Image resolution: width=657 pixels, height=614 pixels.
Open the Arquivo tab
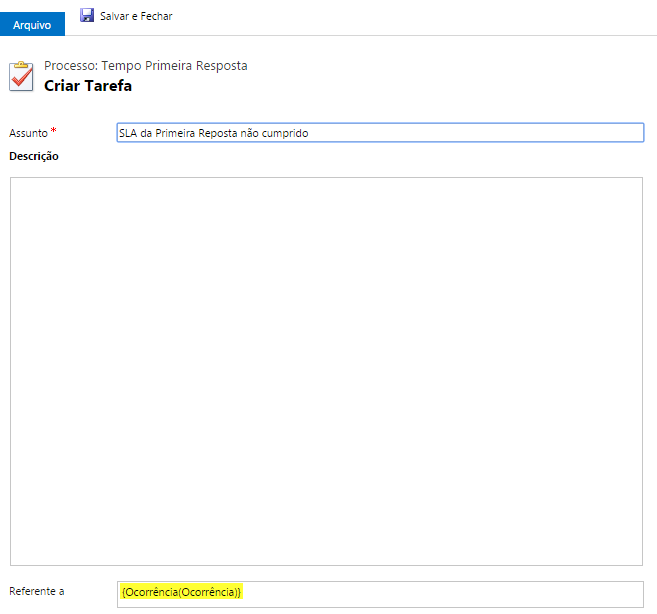coord(32,24)
